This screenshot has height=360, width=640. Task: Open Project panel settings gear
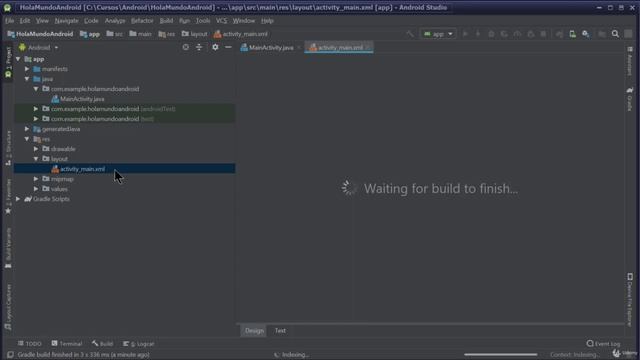(x=215, y=47)
